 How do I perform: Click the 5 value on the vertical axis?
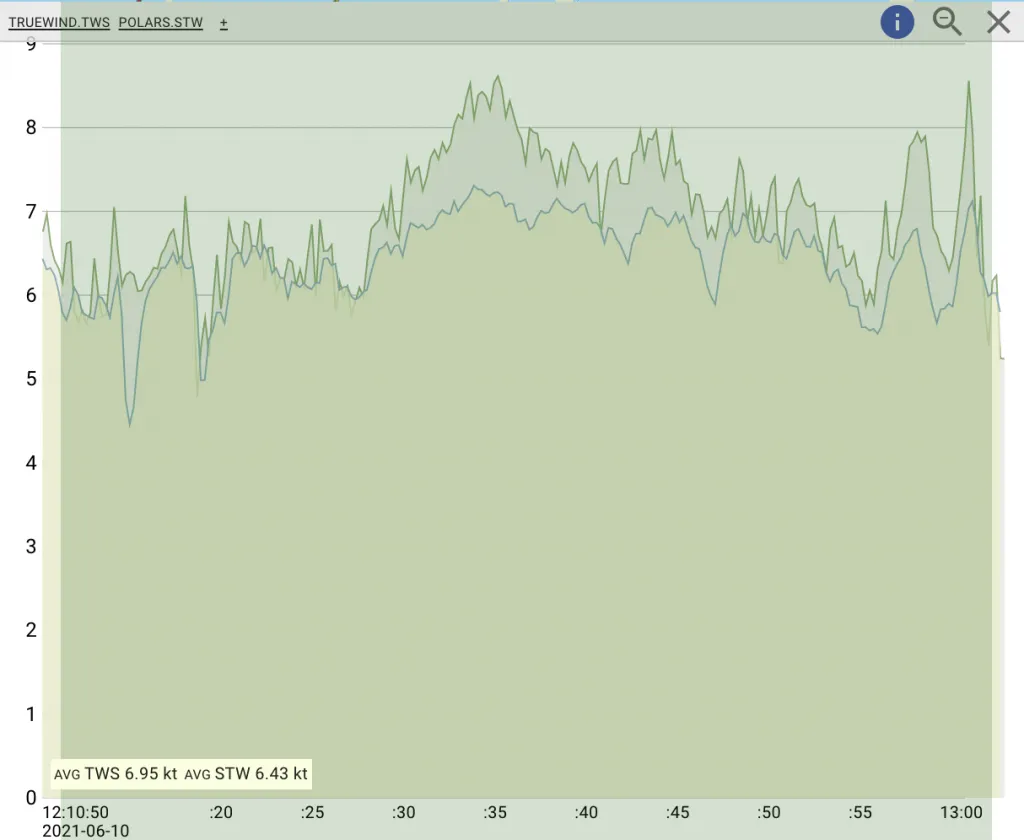(x=31, y=379)
